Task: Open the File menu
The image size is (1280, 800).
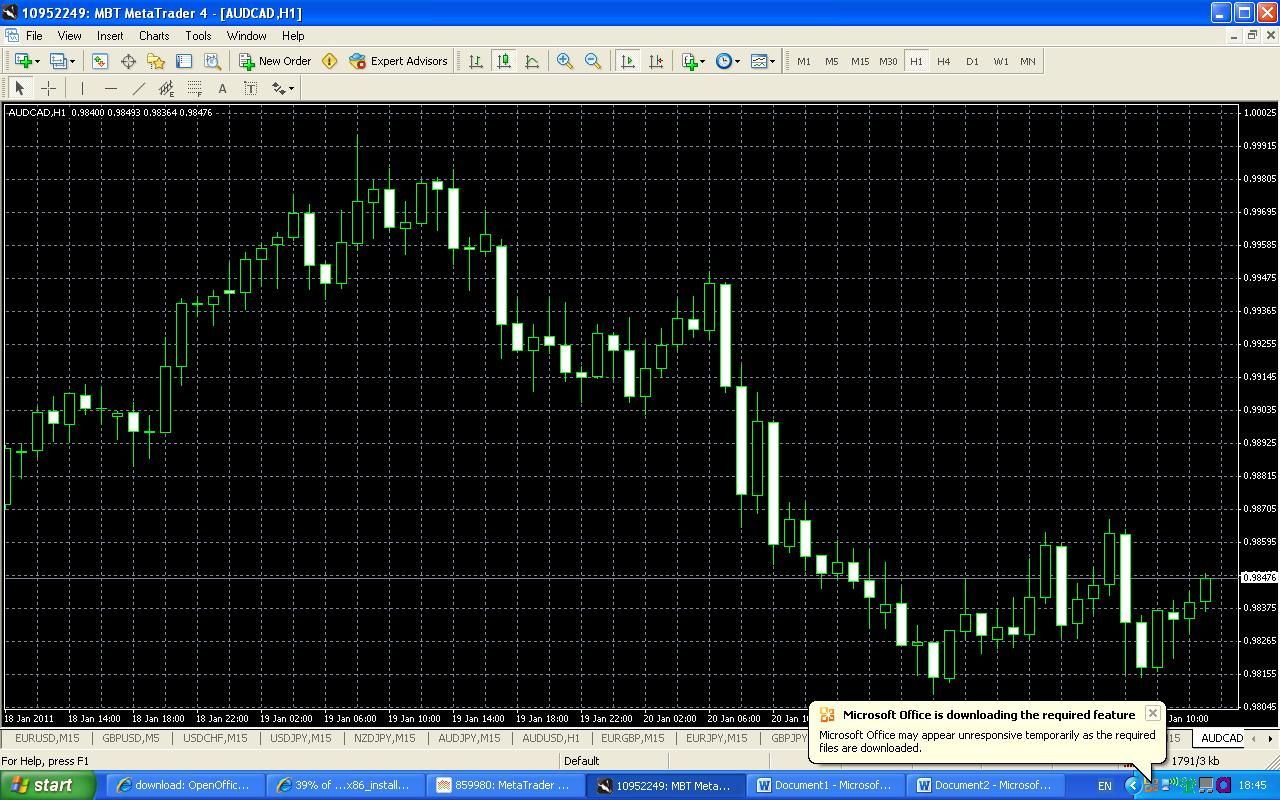Action: 34,36
